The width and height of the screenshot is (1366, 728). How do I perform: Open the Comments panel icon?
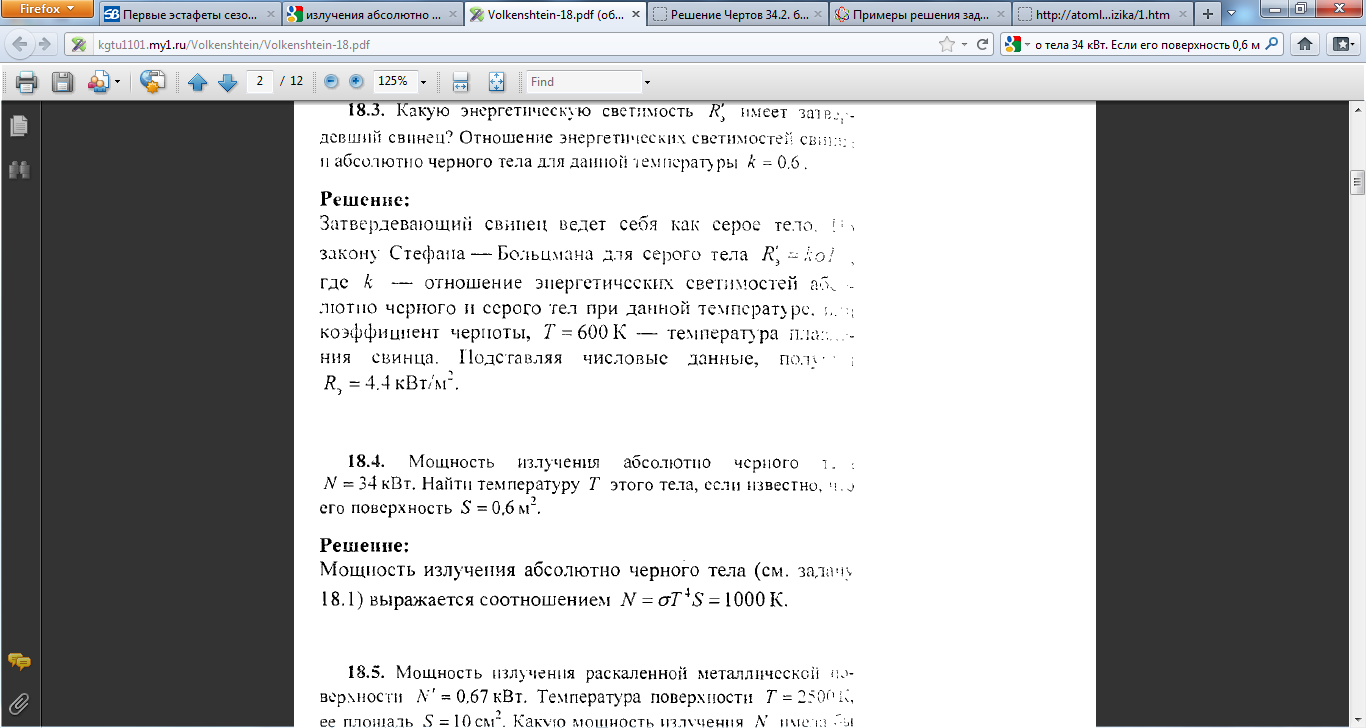click(x=18, y=661)
